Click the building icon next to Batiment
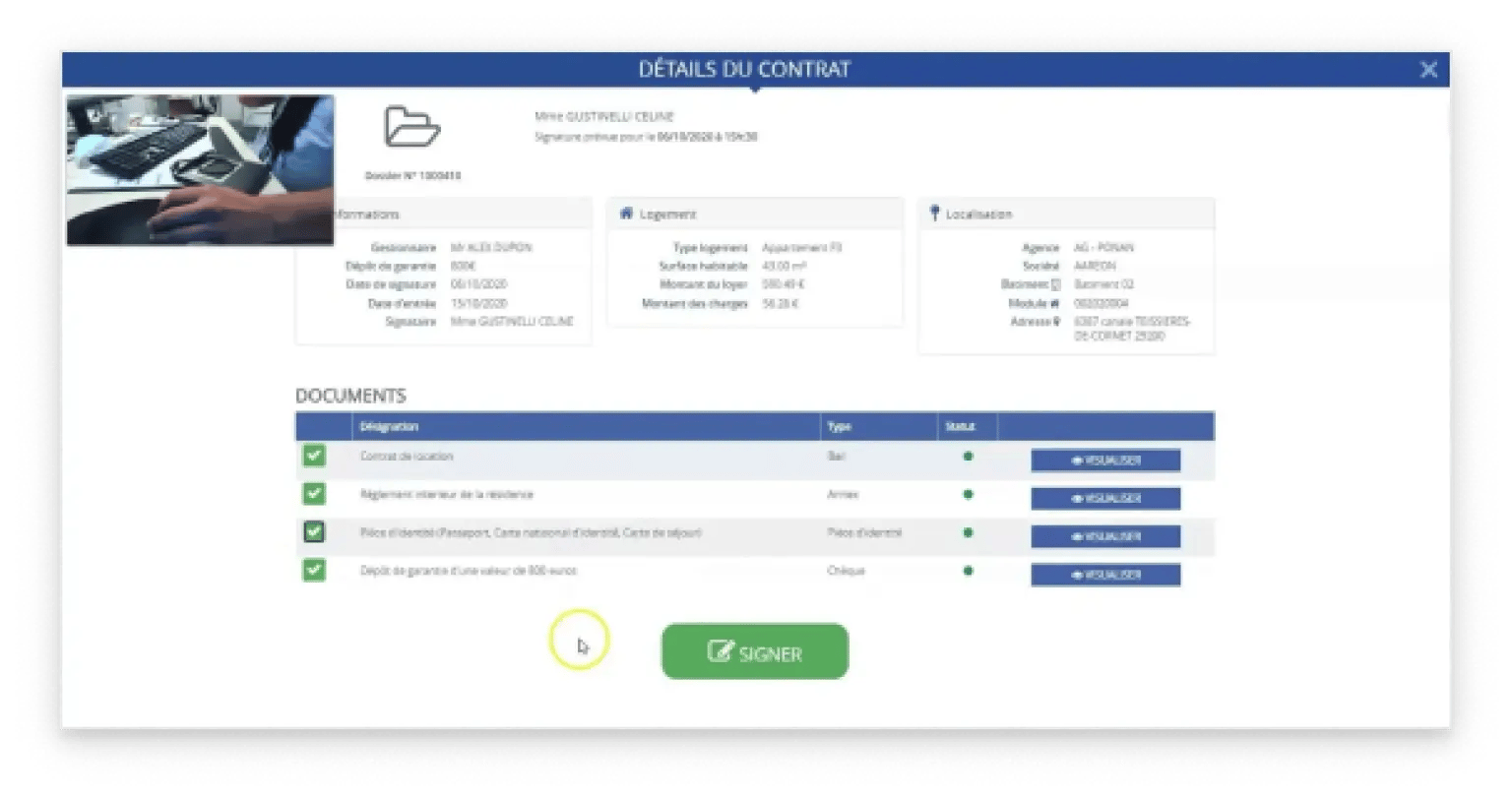 click(x=1055, y=284)
